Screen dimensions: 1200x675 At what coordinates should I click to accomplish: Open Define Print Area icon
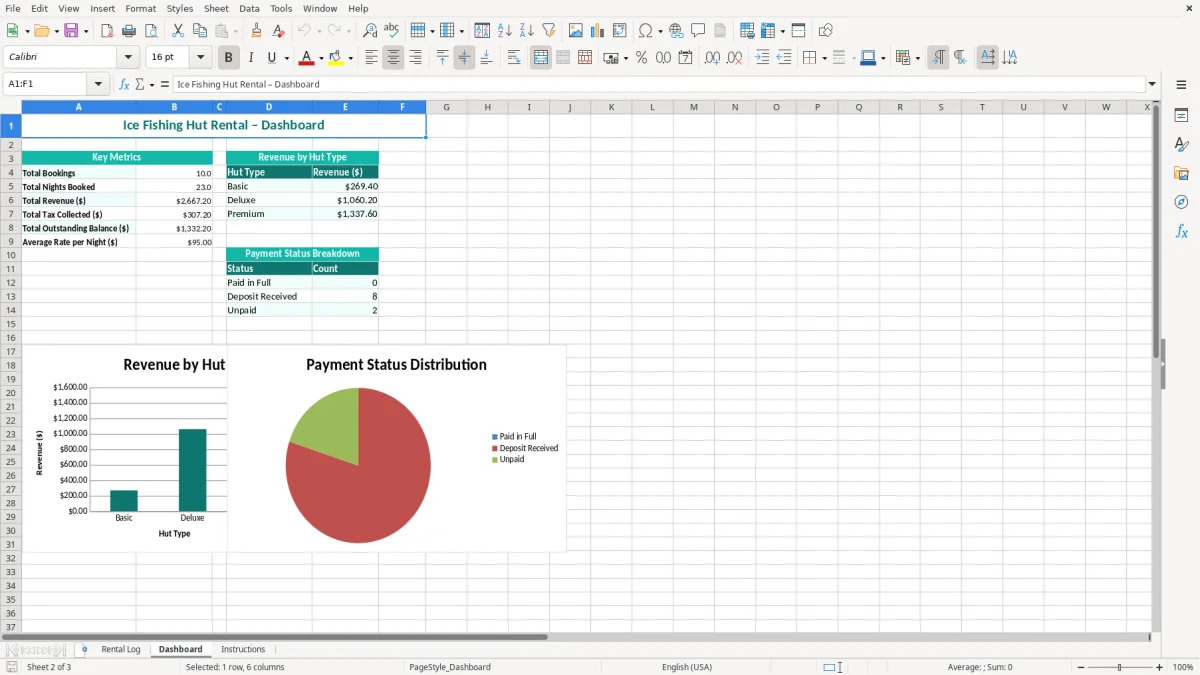[747, 31]
